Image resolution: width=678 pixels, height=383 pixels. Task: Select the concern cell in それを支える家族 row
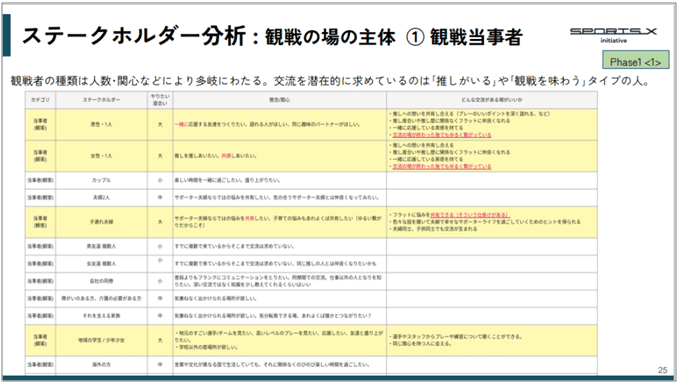[280, 316]
